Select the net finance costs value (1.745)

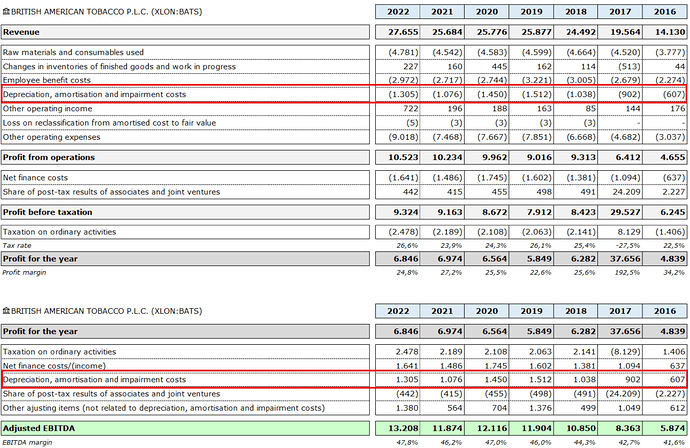click(492, 178)
